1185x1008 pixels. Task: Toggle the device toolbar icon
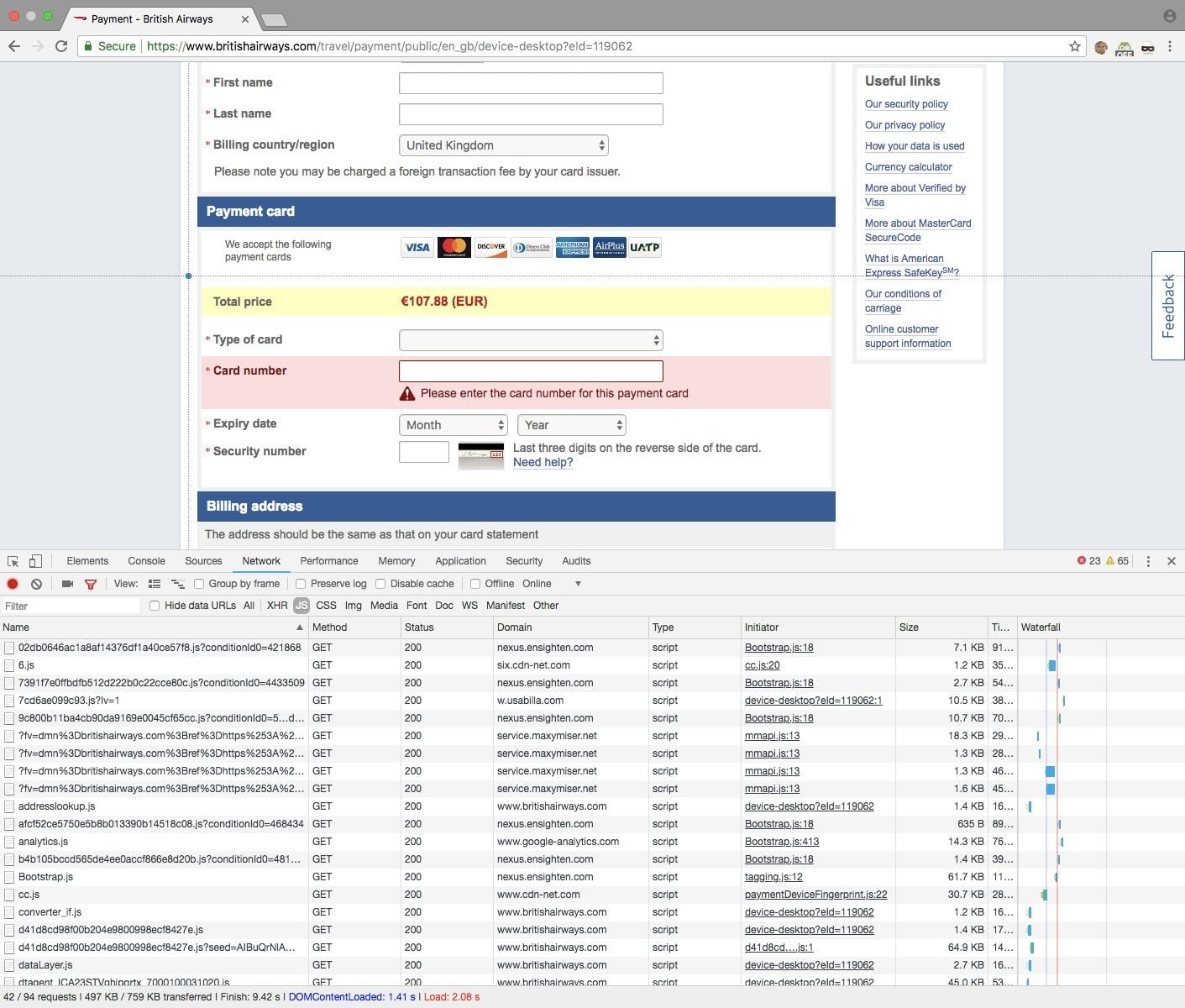tap(34, 559)
